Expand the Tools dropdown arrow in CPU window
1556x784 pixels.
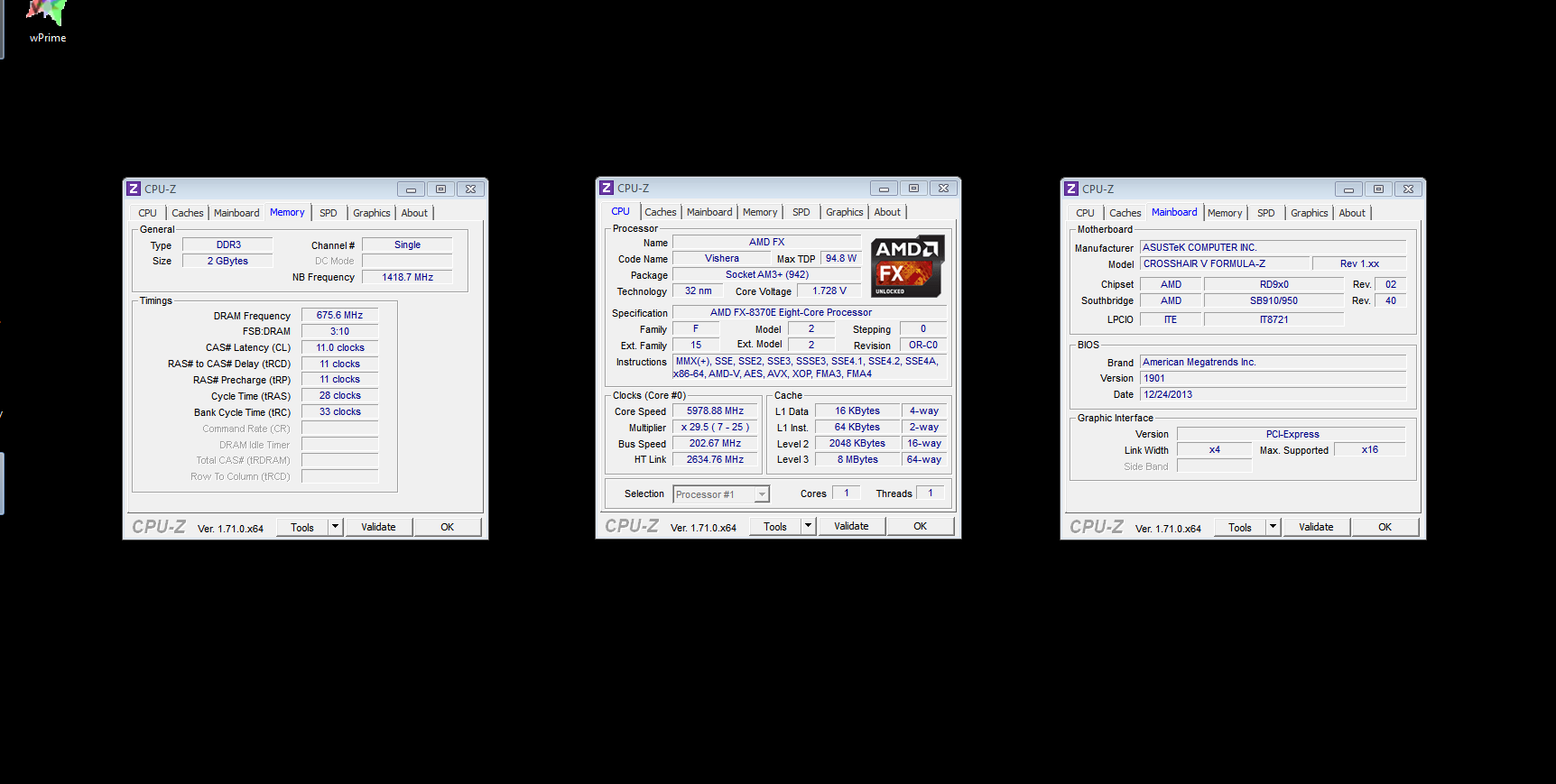point(809,526)
